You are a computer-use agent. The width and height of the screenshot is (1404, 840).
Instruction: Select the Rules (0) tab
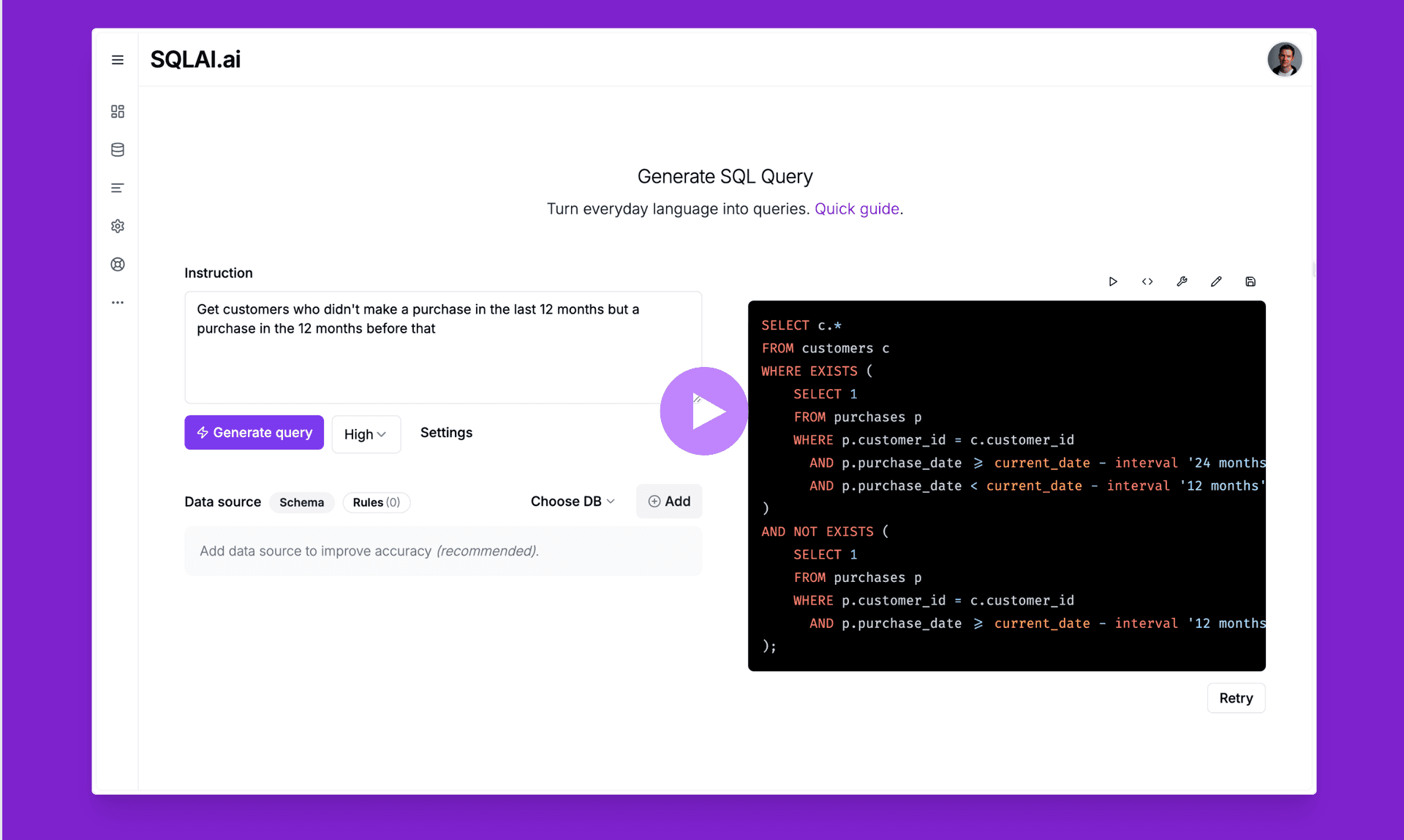click(x=376, y=502)
